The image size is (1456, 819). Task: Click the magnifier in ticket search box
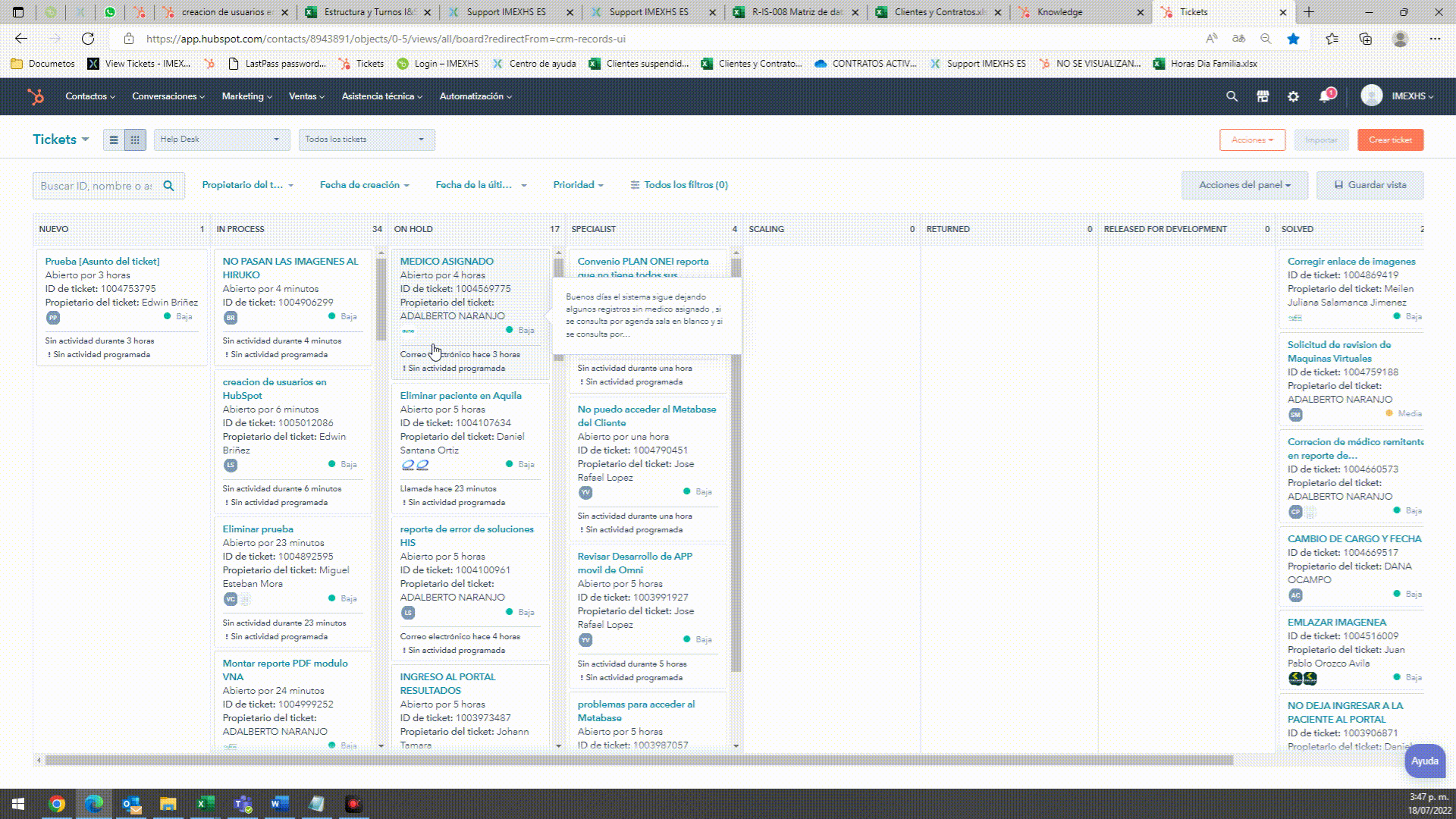tap(168, 186)
